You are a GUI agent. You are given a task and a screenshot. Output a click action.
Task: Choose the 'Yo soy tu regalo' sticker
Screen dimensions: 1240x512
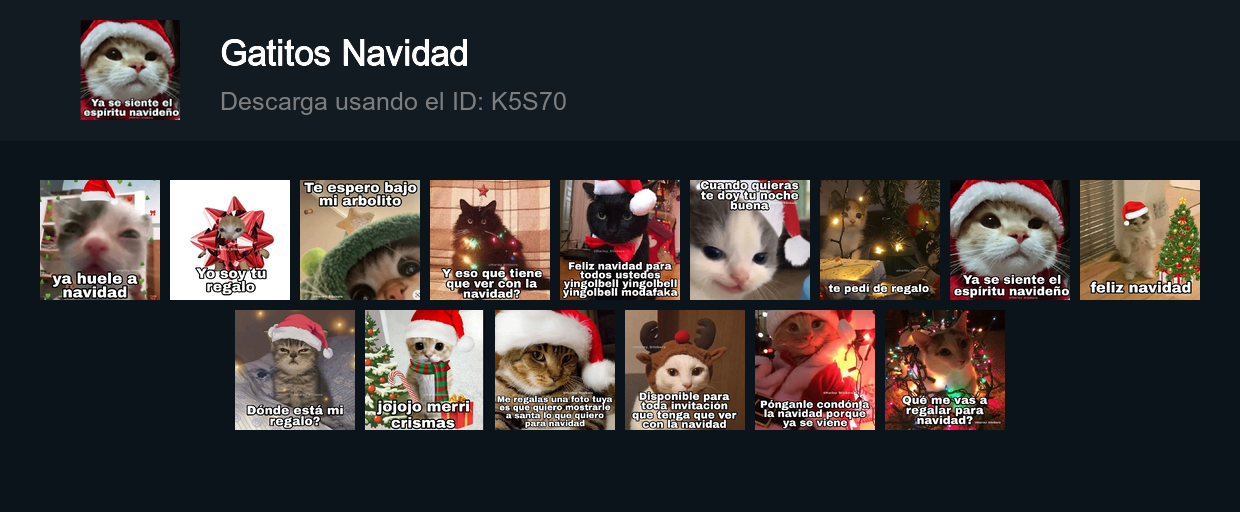click(x=230, y=240)
